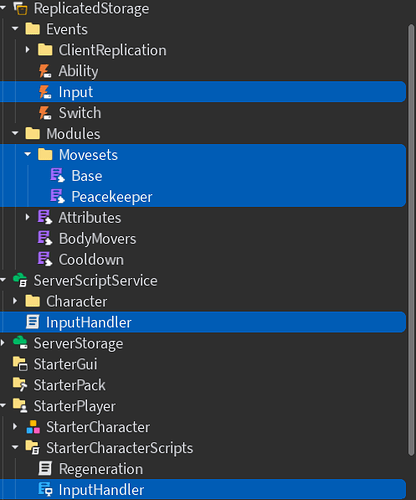Expand the ClientReplication folder

28,50
